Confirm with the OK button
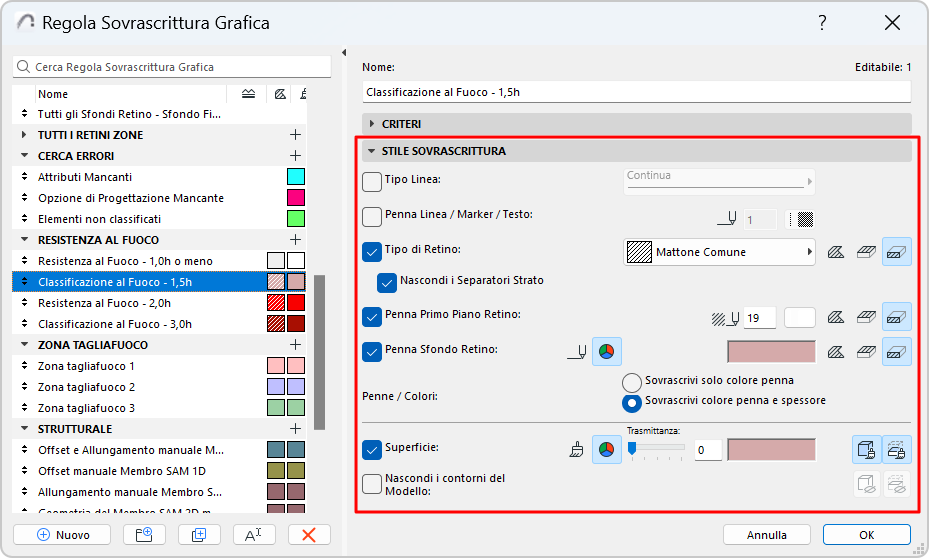Viewport: 929px width, 558px height. (866, 534)
